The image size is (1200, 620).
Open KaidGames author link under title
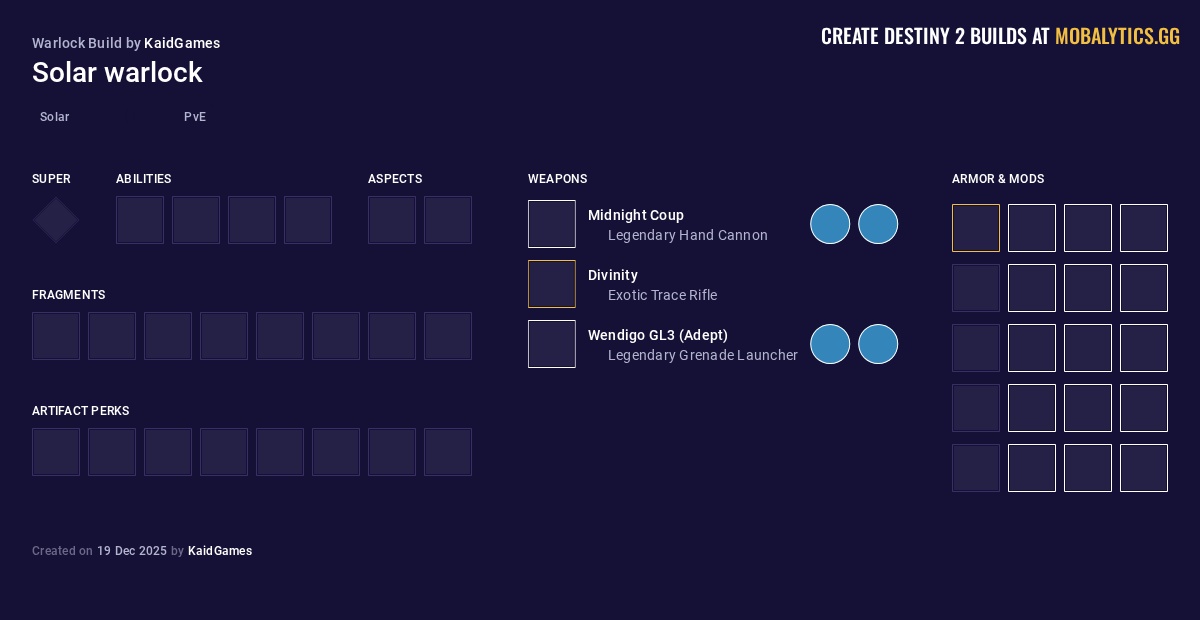(182, 43)
